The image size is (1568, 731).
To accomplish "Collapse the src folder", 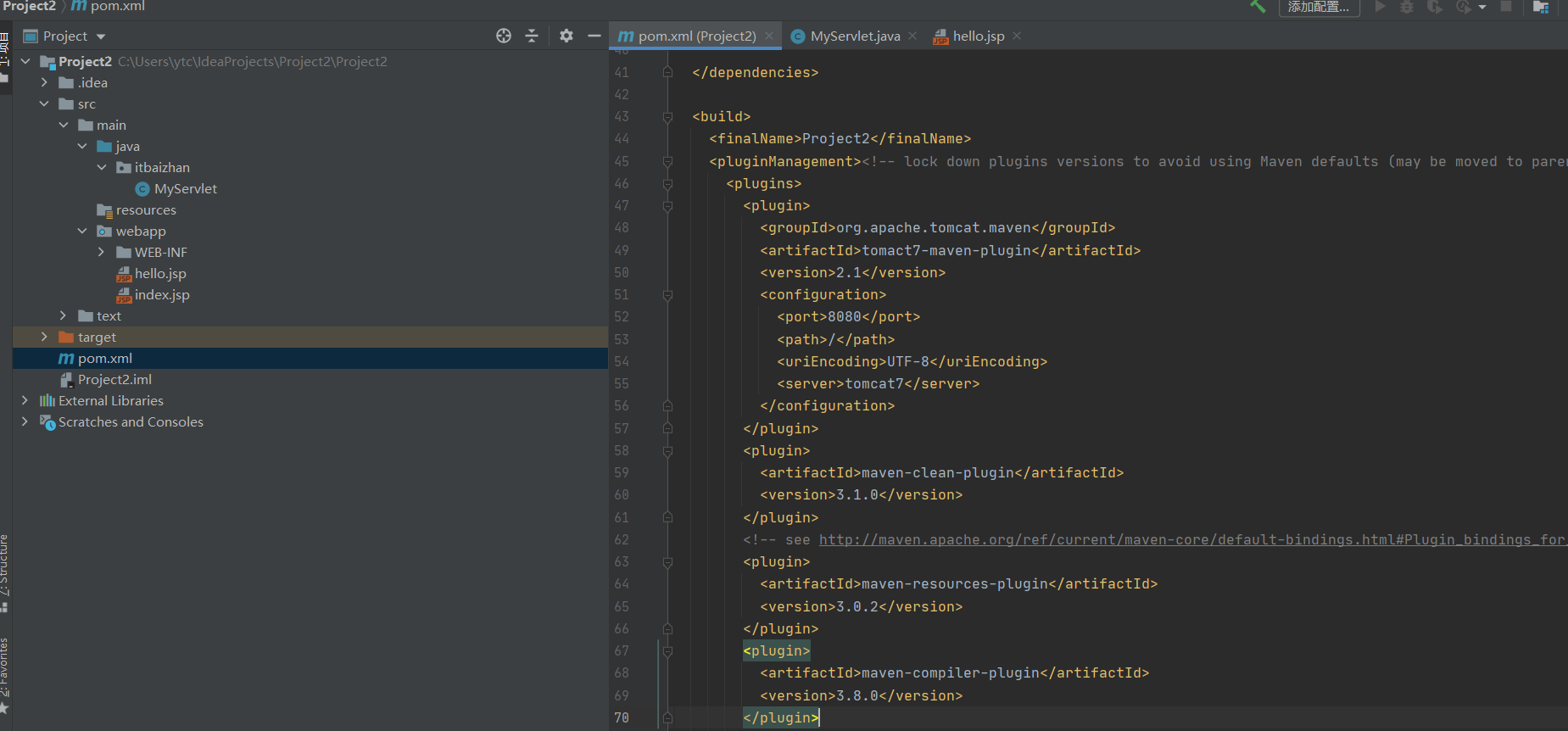I will click(44, 103).
